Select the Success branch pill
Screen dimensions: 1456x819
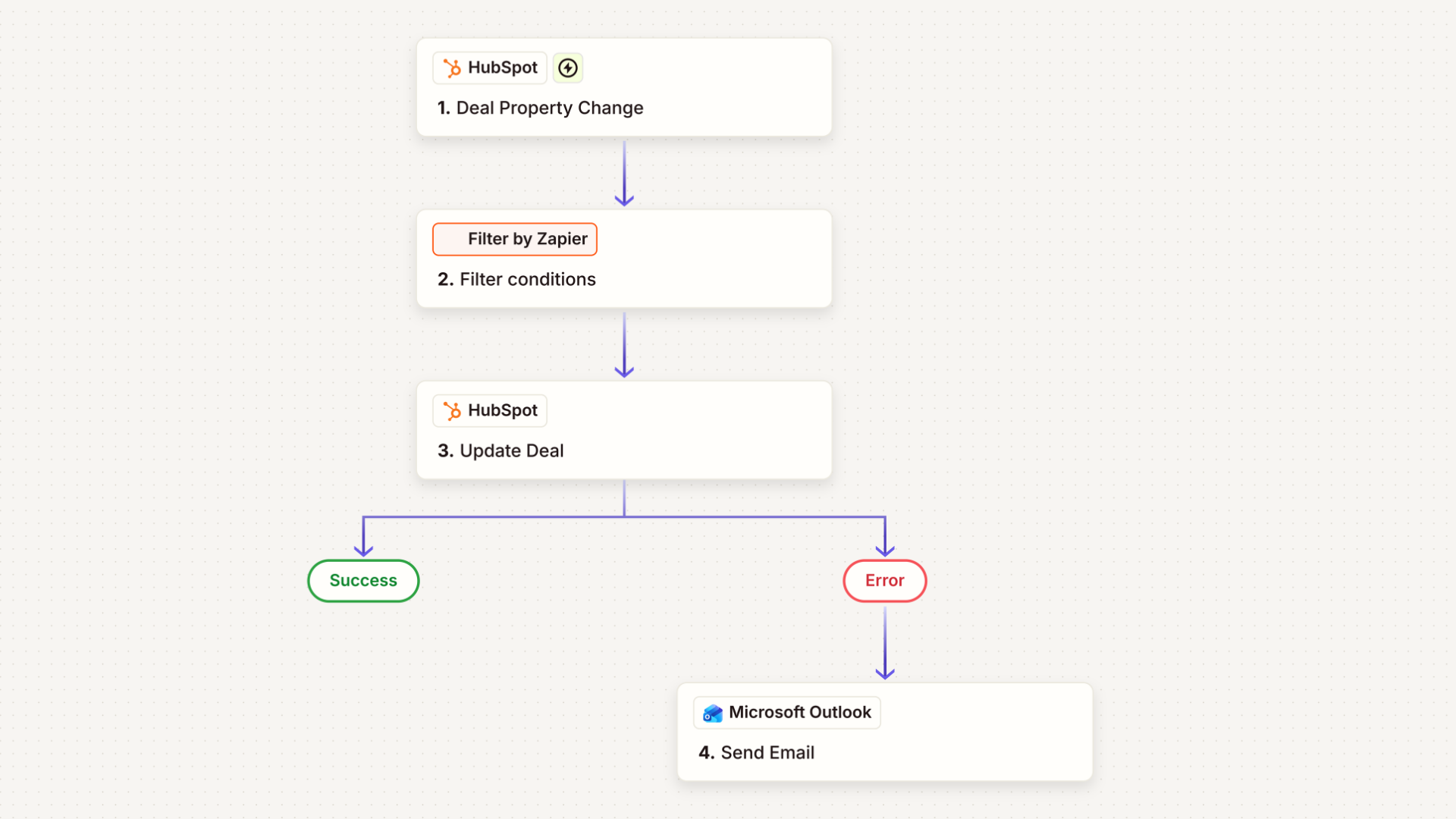pyautogui.click(x=363, y=581)
